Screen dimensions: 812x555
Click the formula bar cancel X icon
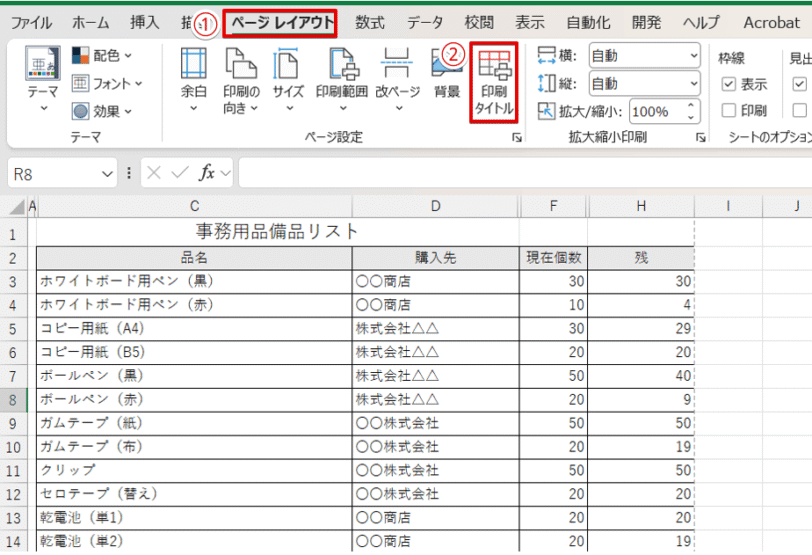click(154, 173)
